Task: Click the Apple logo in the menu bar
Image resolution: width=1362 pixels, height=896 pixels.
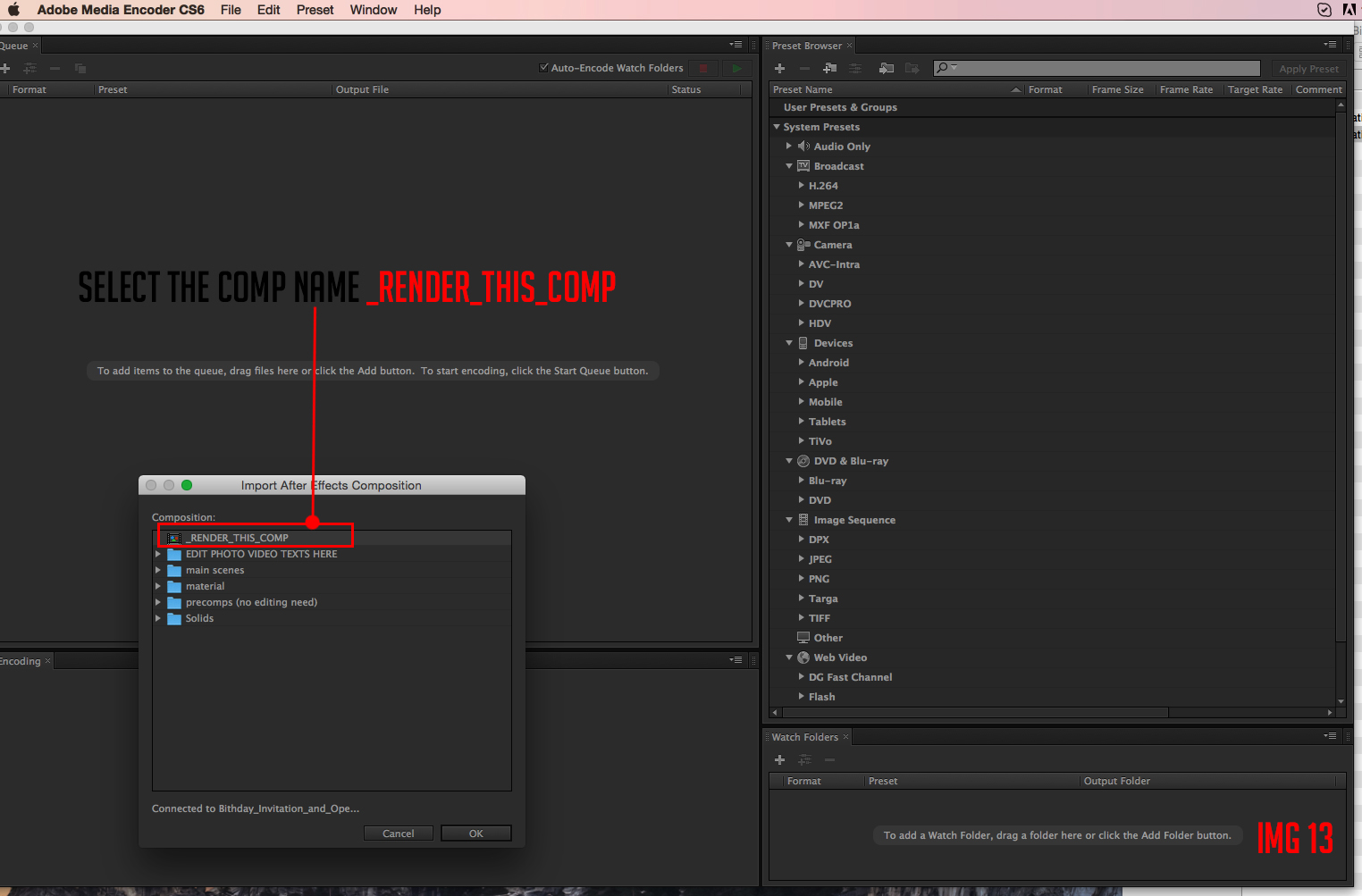Action: (13, 10)
